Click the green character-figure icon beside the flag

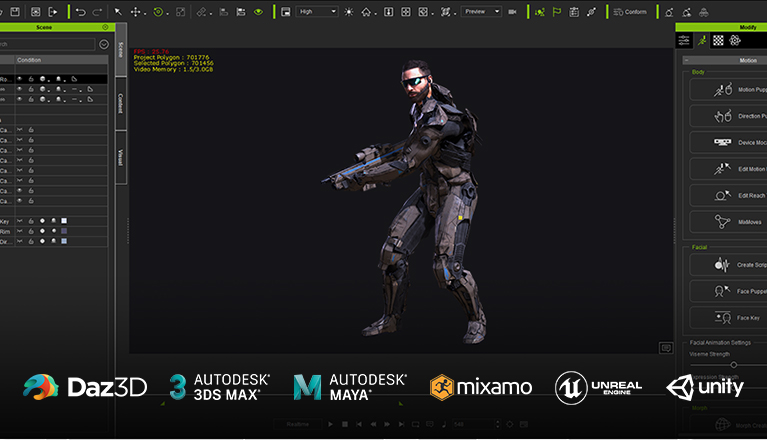click(540, 12)
